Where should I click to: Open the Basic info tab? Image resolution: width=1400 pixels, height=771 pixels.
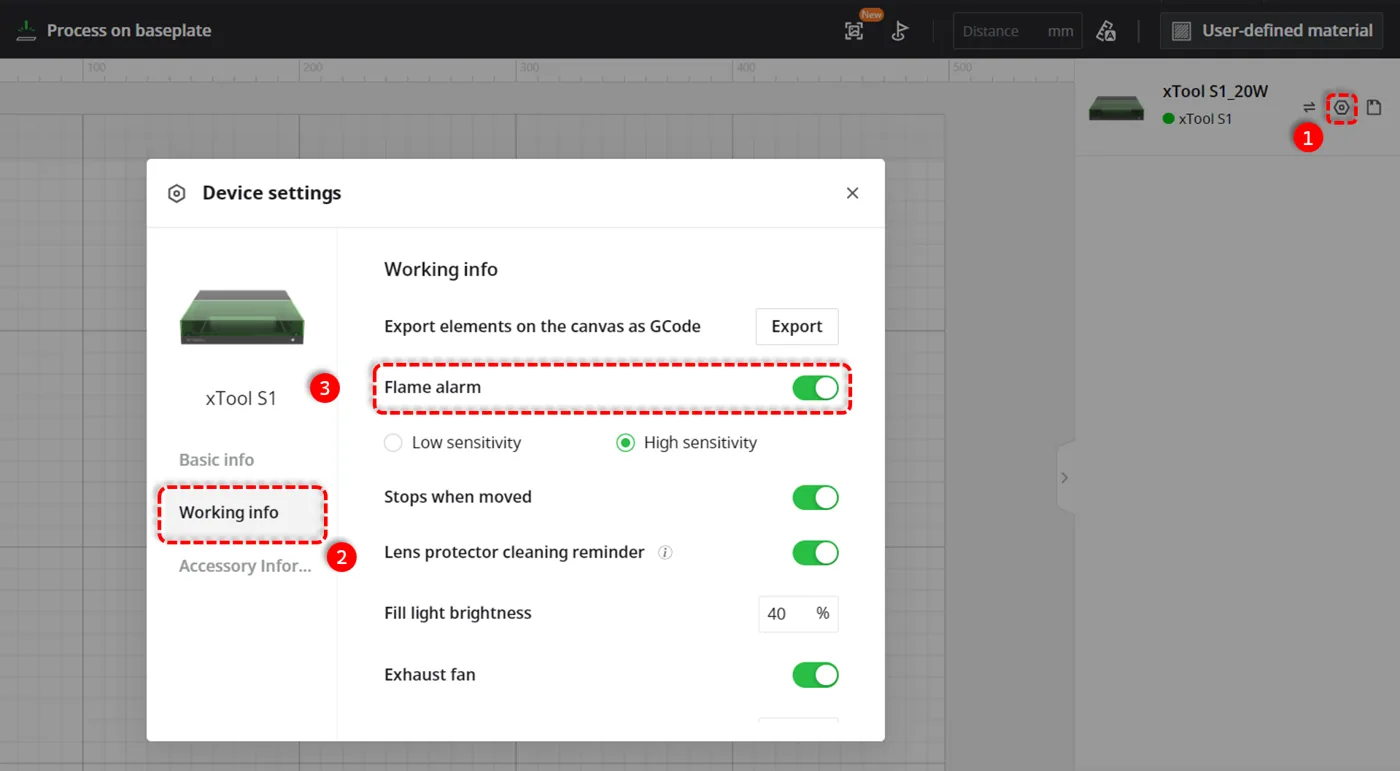[x=217, y=460]
